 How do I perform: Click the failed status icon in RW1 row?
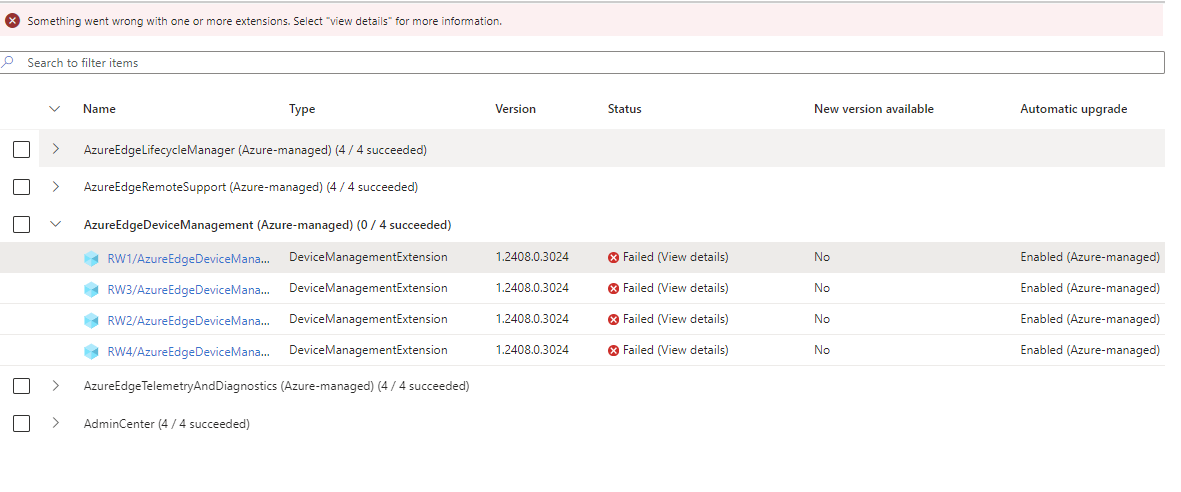point(613,258)
